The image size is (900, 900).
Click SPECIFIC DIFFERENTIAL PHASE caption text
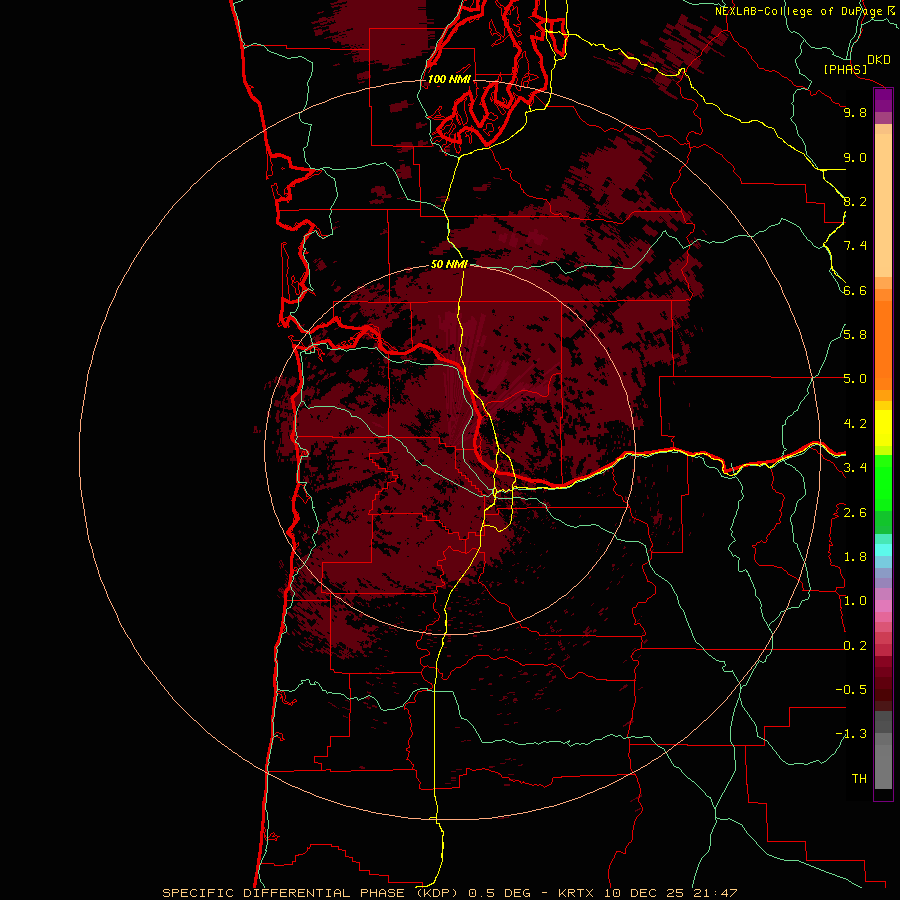tap(286, 893)
